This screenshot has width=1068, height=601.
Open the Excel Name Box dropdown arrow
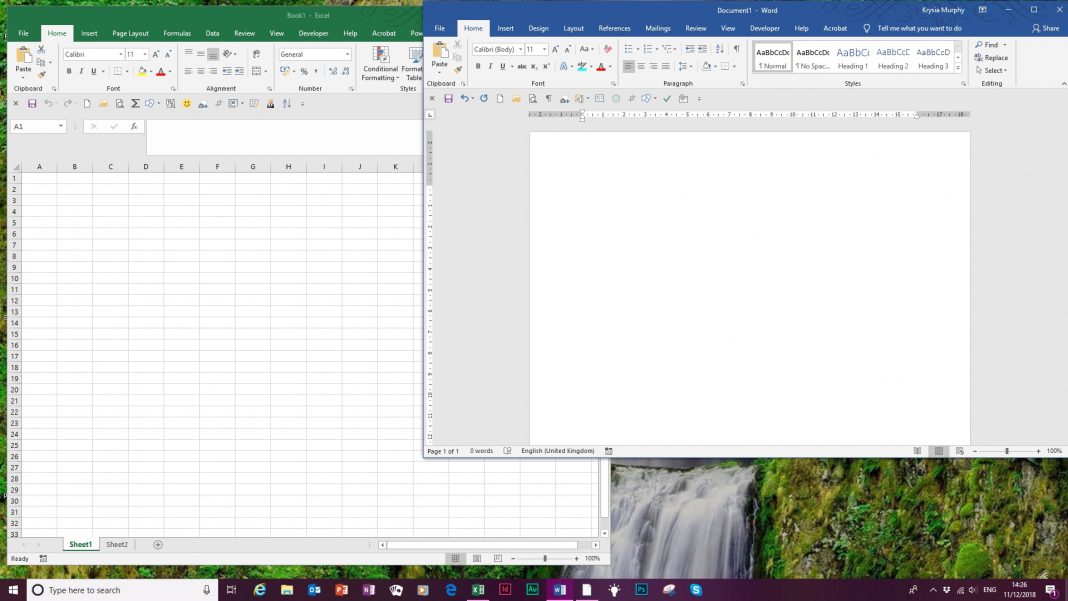point(61,127)
